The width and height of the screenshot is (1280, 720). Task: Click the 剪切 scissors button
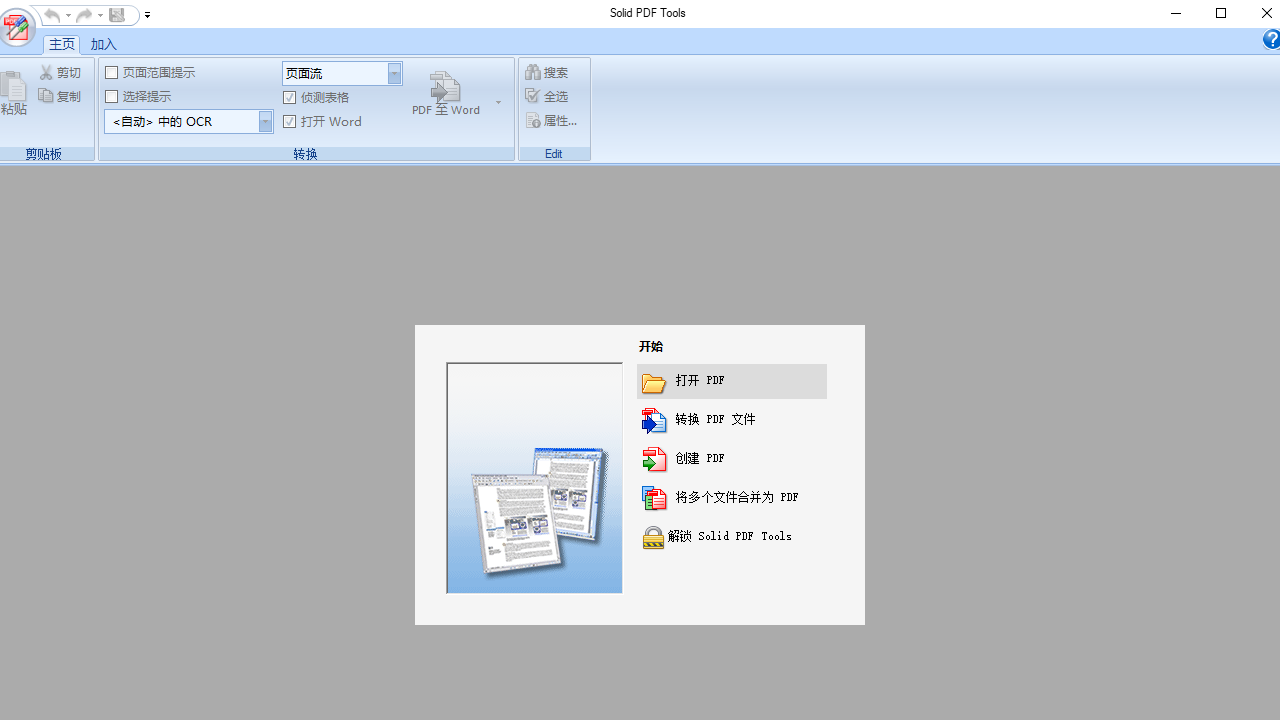click(60, 73)
